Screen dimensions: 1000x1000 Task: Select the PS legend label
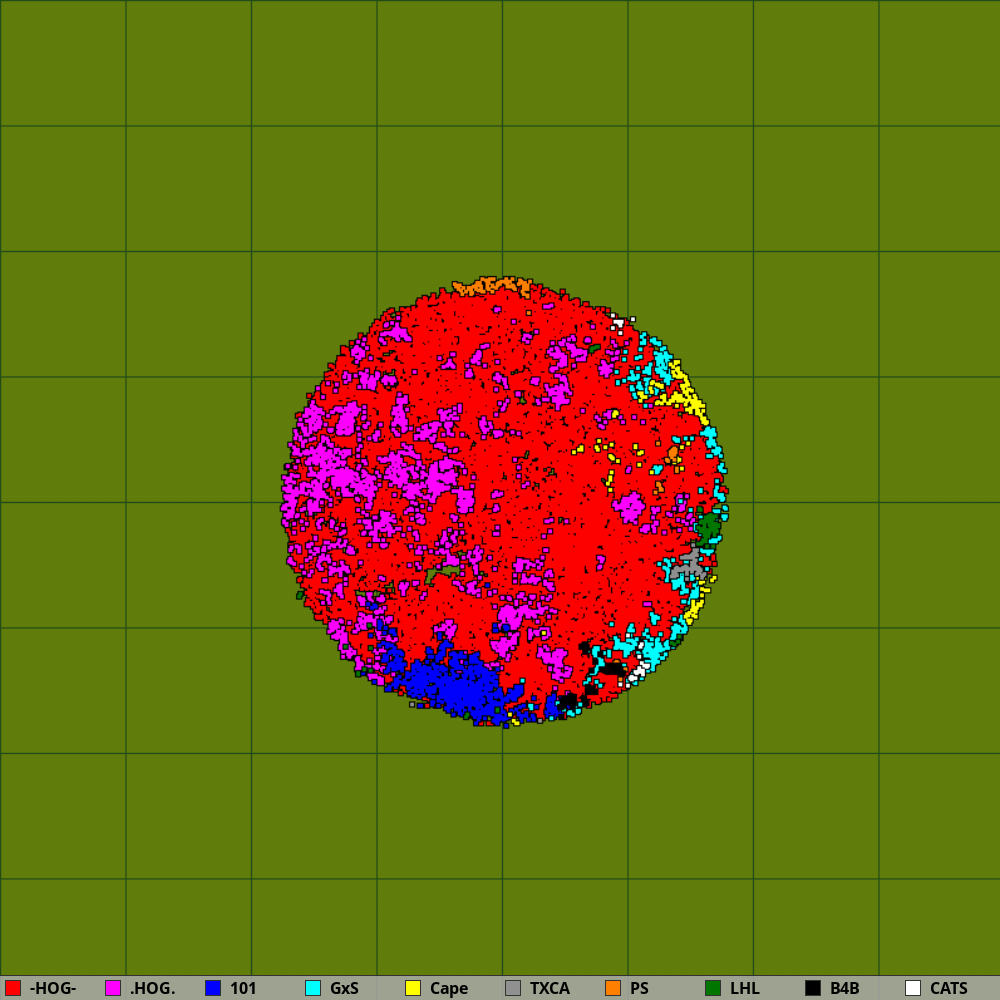639,989
